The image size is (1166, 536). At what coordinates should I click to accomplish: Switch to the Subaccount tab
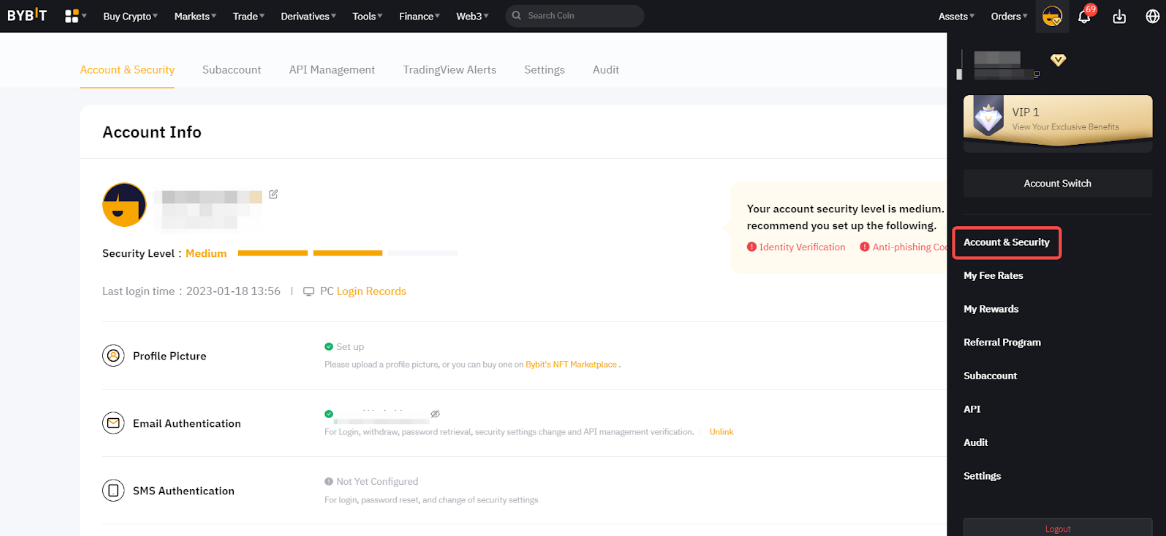[231, 70]
